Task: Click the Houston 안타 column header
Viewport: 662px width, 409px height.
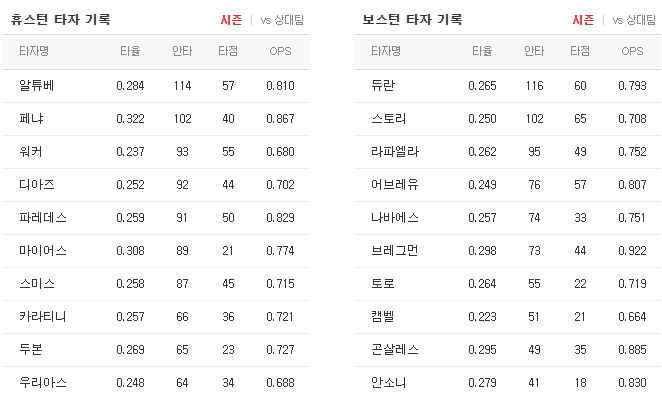Action: coord(182,51)
